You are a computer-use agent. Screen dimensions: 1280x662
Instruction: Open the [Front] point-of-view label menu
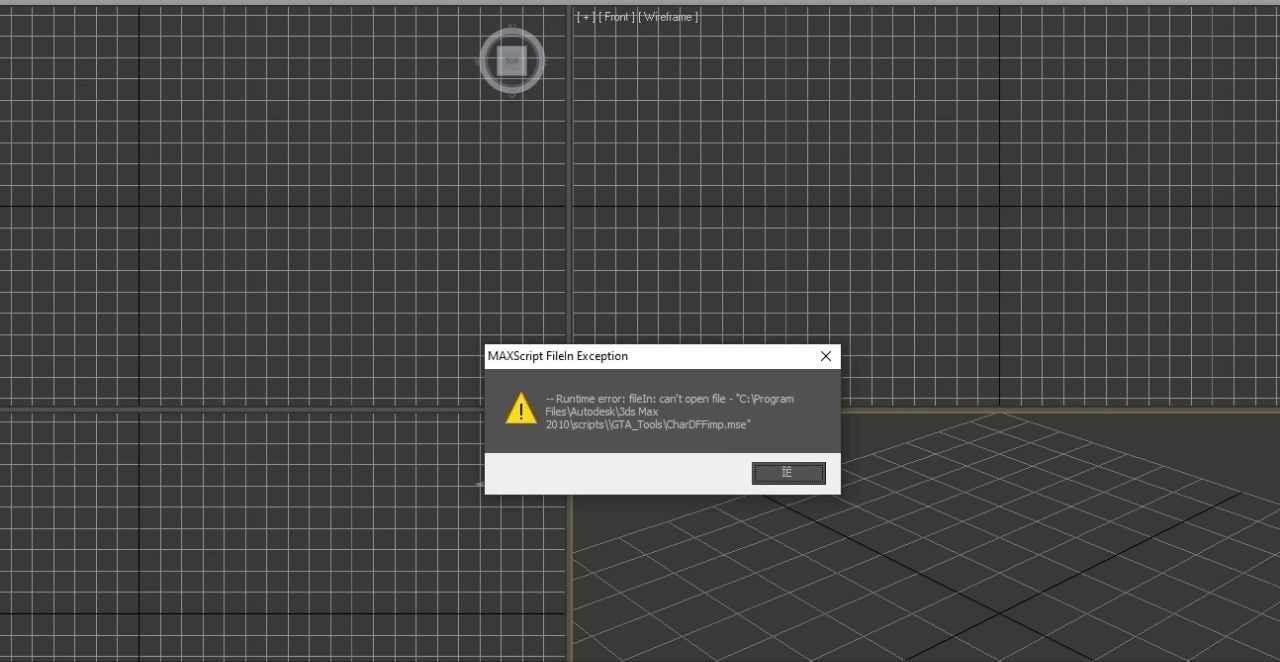(x=617, y=17)
